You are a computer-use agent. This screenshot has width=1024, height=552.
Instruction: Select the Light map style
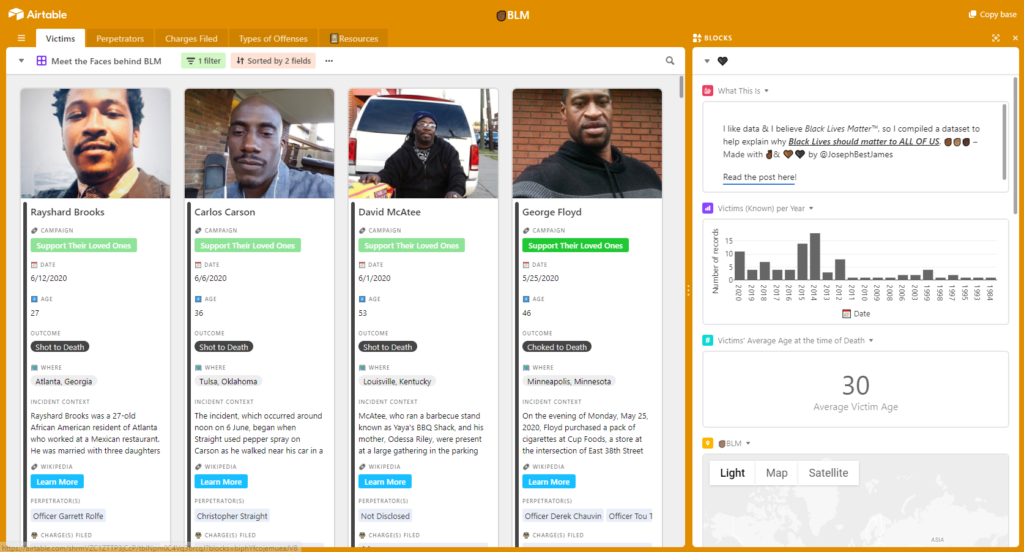tap(732, 473)
